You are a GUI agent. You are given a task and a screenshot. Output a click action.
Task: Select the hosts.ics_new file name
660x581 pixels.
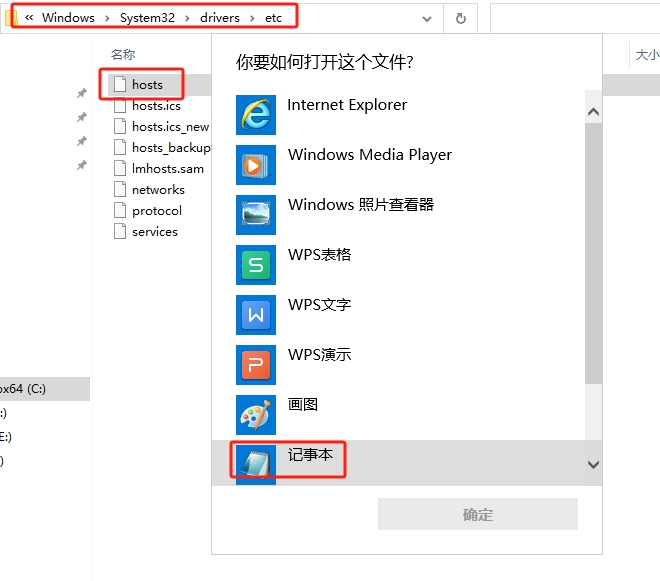(x=170, y=127)
